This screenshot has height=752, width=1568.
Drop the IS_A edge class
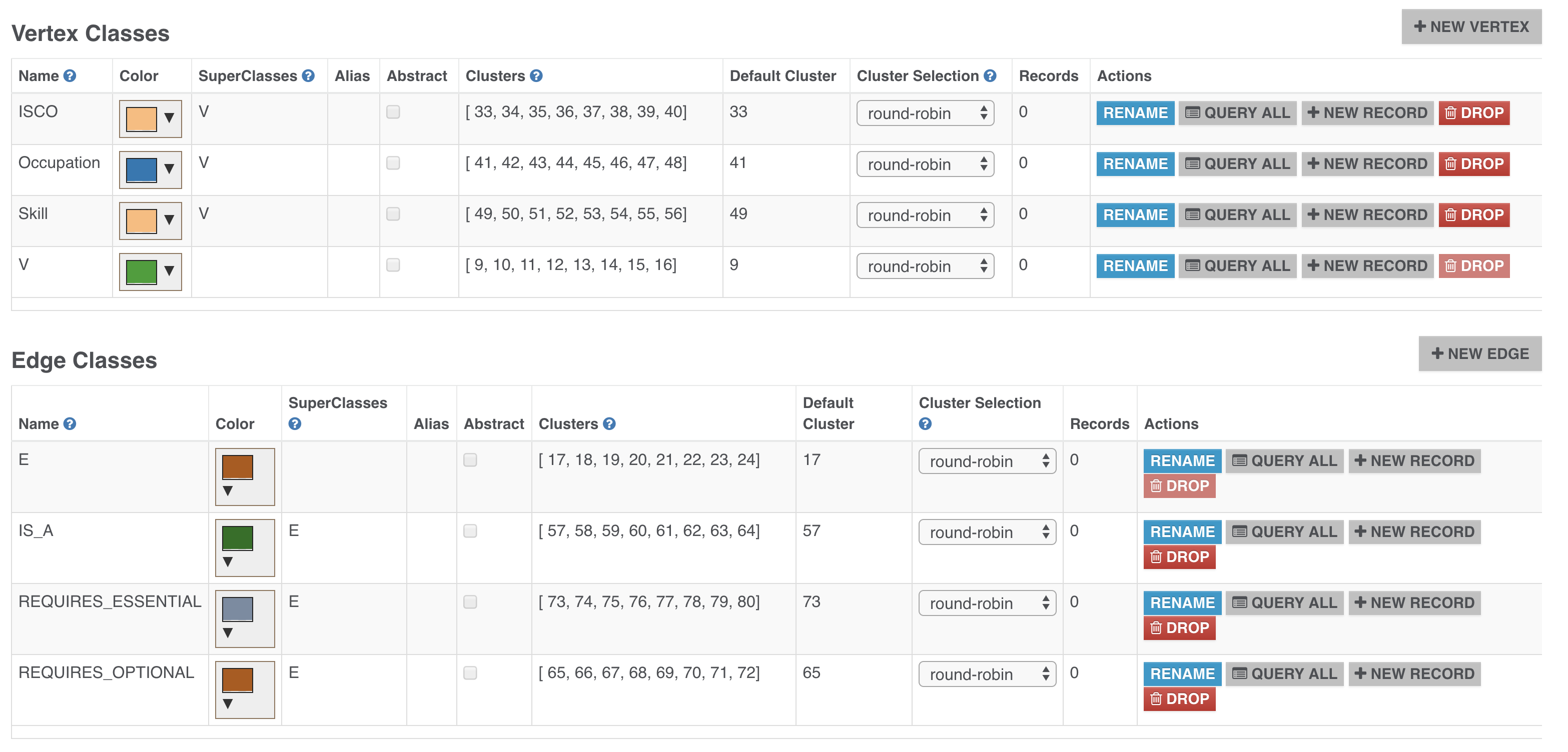[1179, 557]
